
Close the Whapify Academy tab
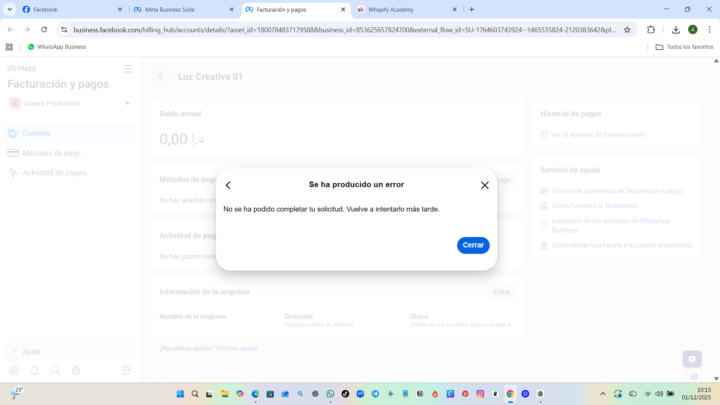tap(454, 9)
